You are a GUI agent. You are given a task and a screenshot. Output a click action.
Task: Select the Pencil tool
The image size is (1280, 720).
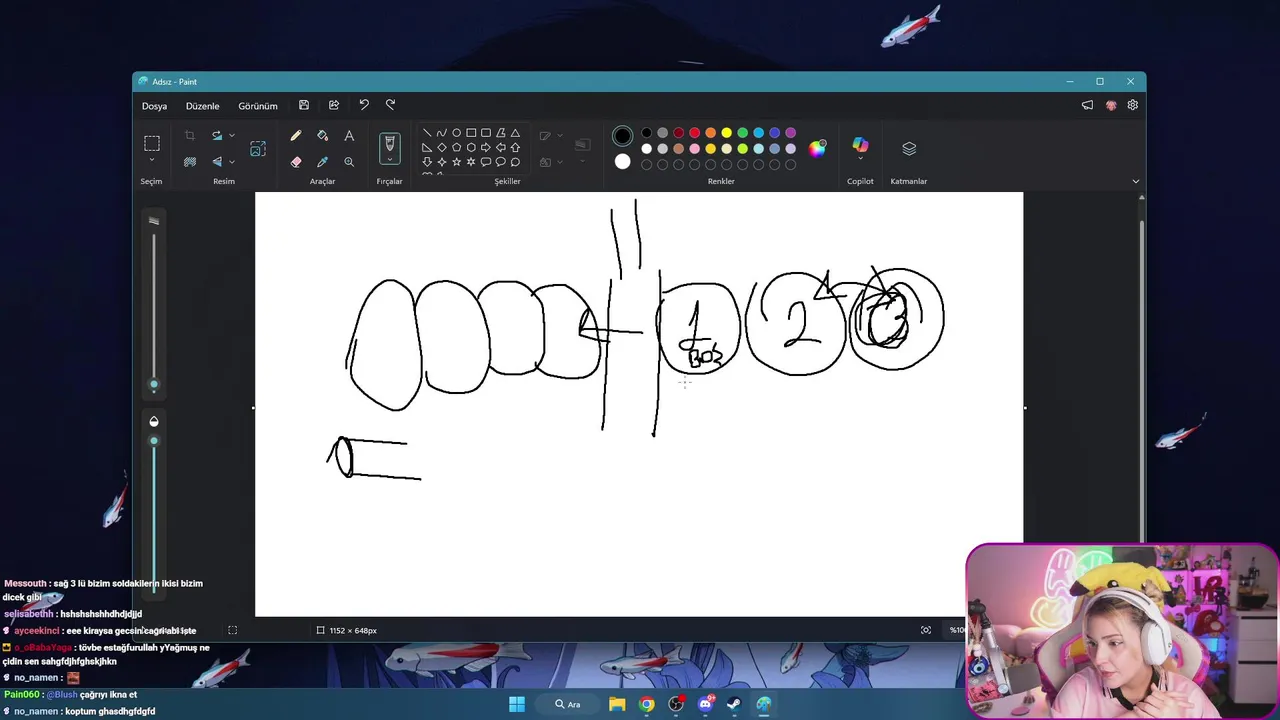click(296, 135)
